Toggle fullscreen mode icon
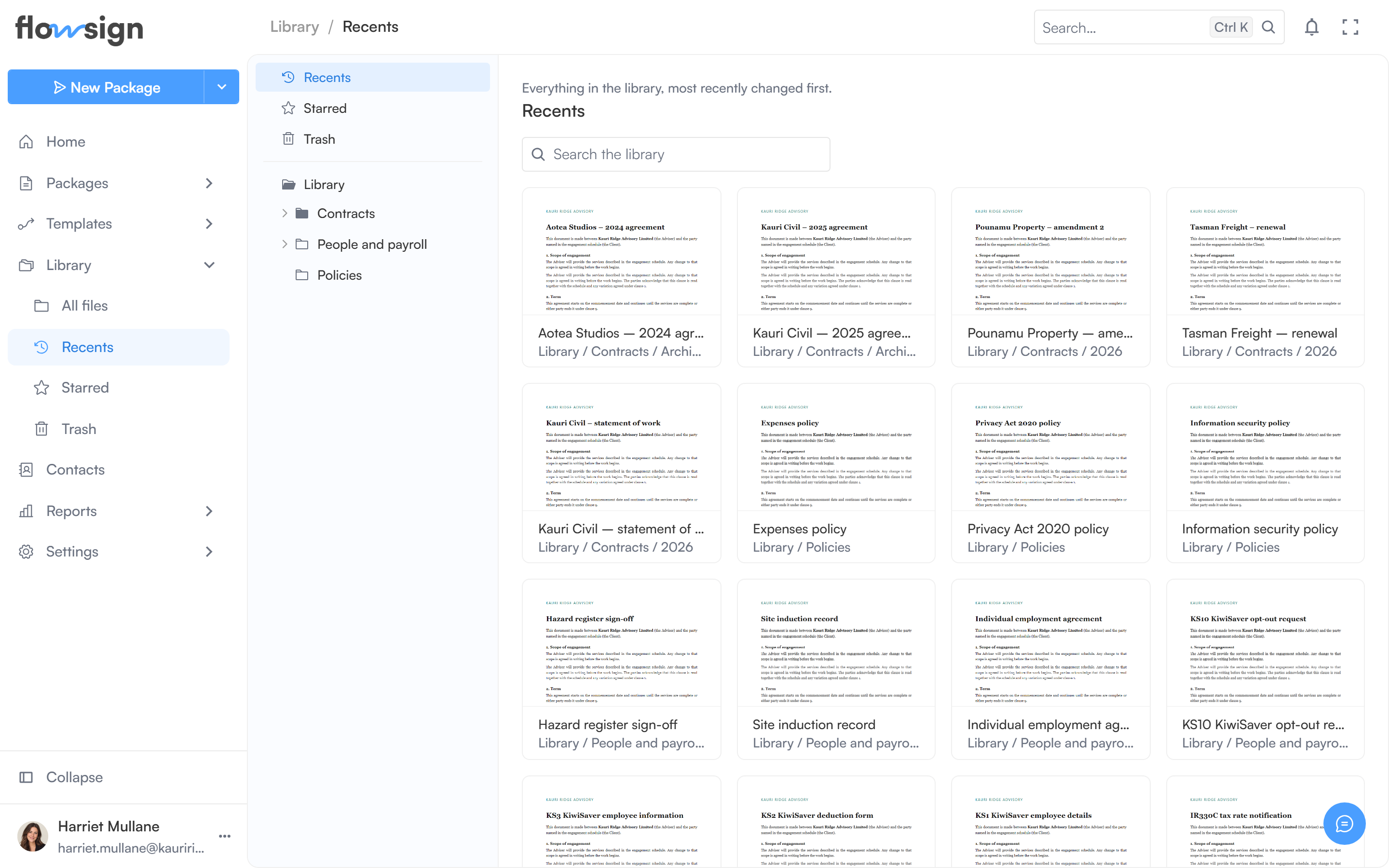This screenshot has height=868, width=1389. point(1350,27)
